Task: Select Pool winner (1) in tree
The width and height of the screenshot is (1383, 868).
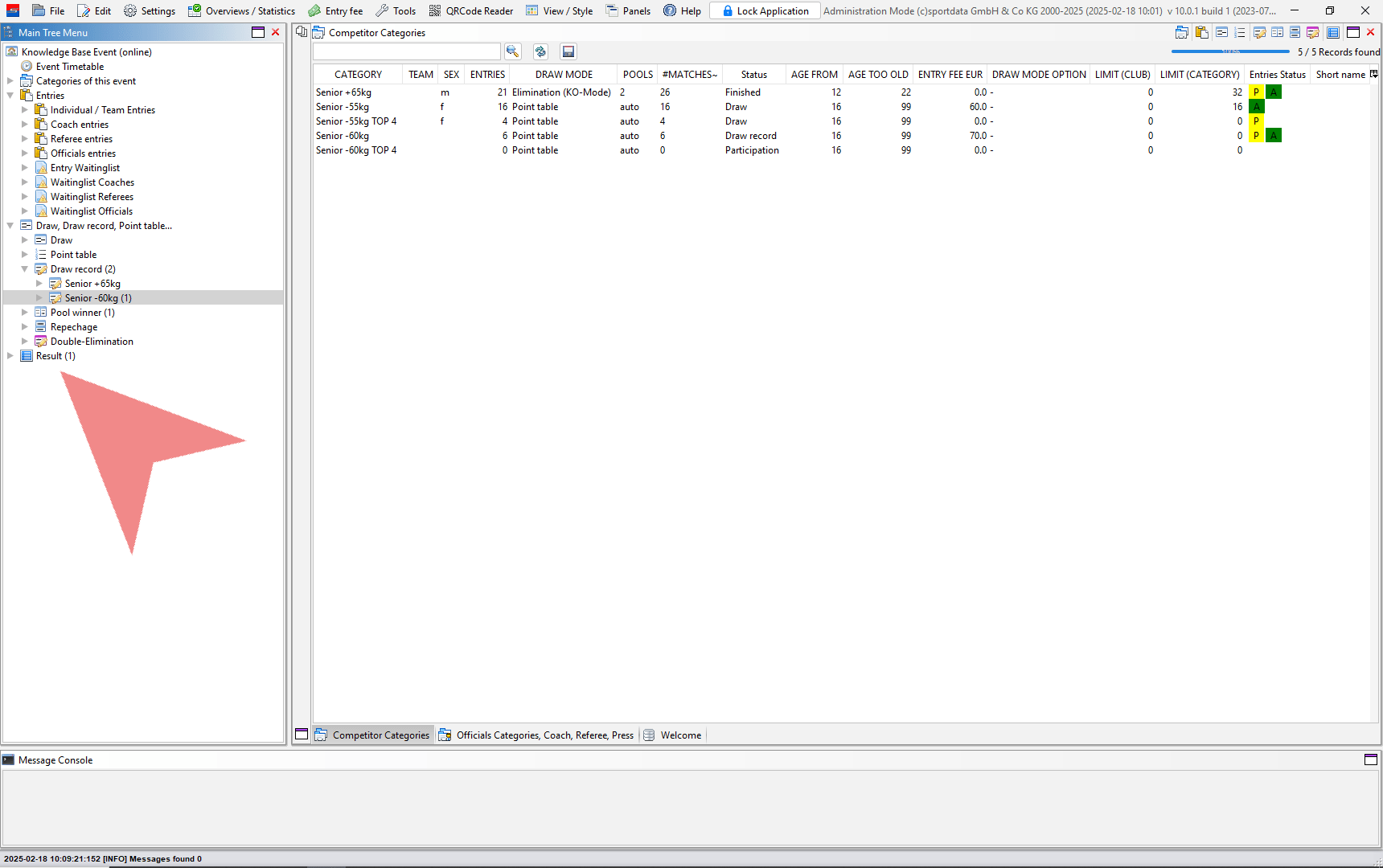Action: (82, 313)
